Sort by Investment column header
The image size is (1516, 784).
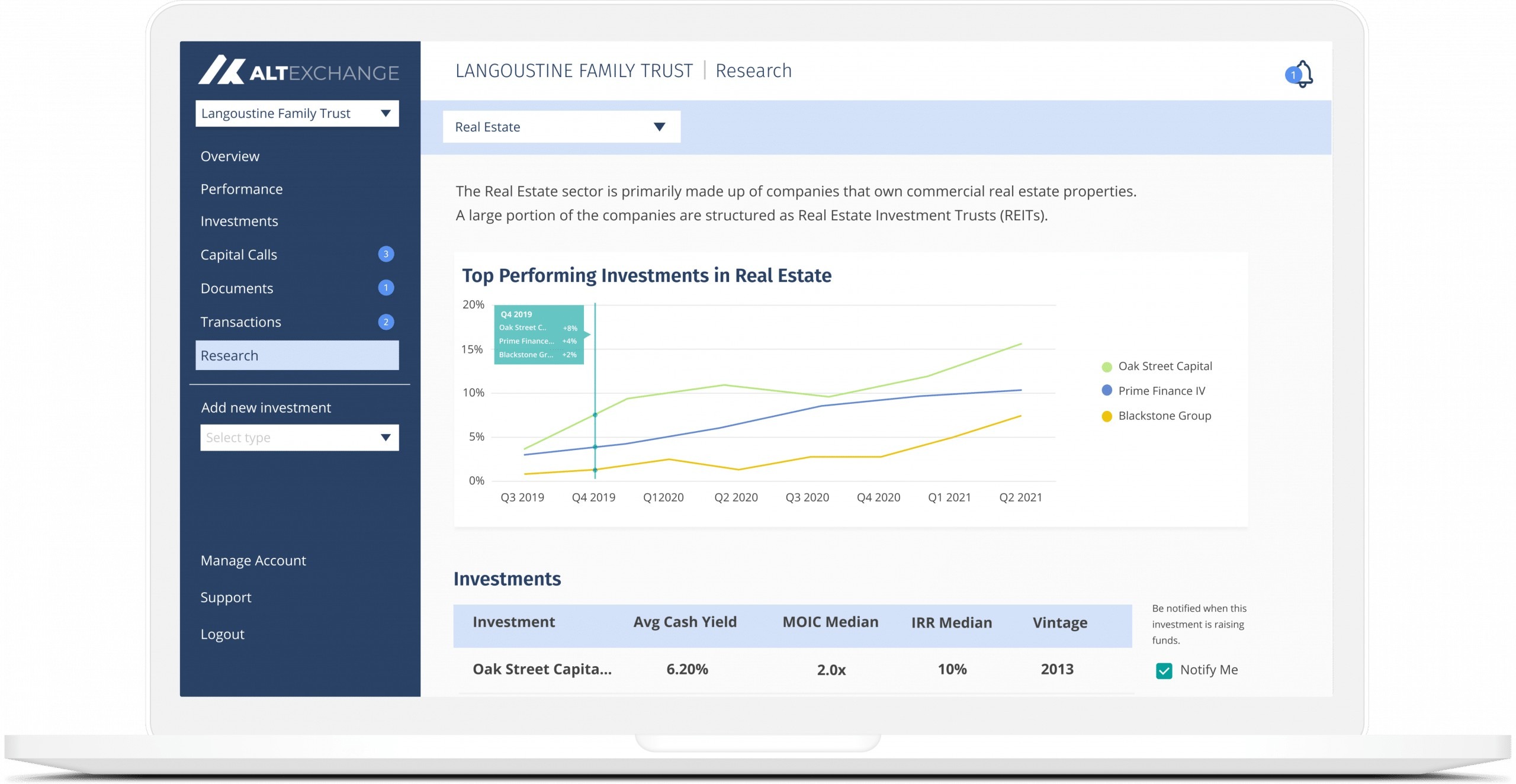point(513,622)
